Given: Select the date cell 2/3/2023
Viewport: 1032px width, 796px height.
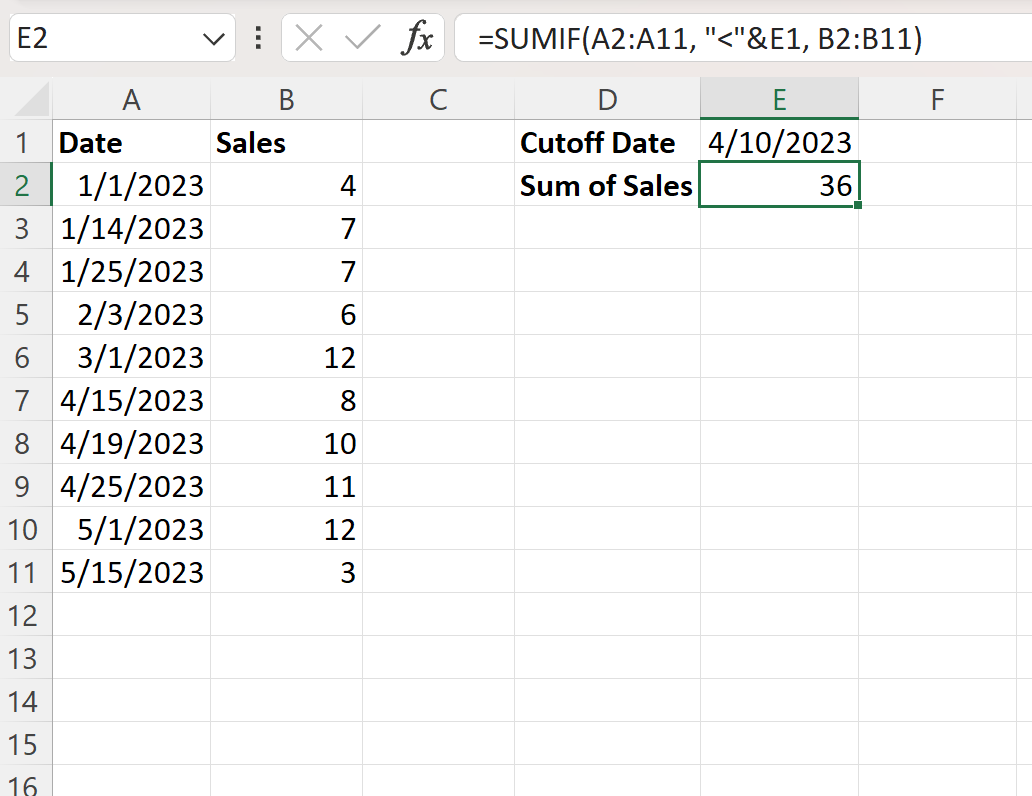Looking at the screenshot, I should [132, 314].
